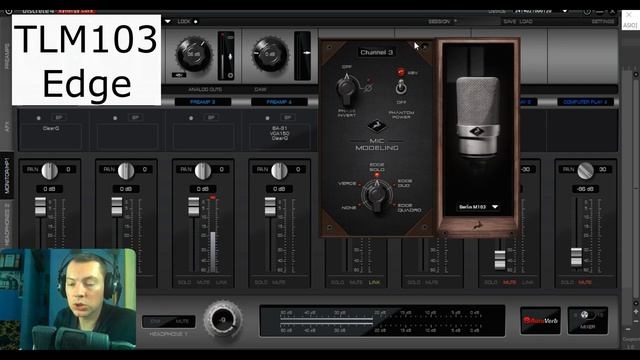Screen dimensions: 640x360
Task: Turn the Headphone 1 volume knob
Action: click(x=223, y=320)
